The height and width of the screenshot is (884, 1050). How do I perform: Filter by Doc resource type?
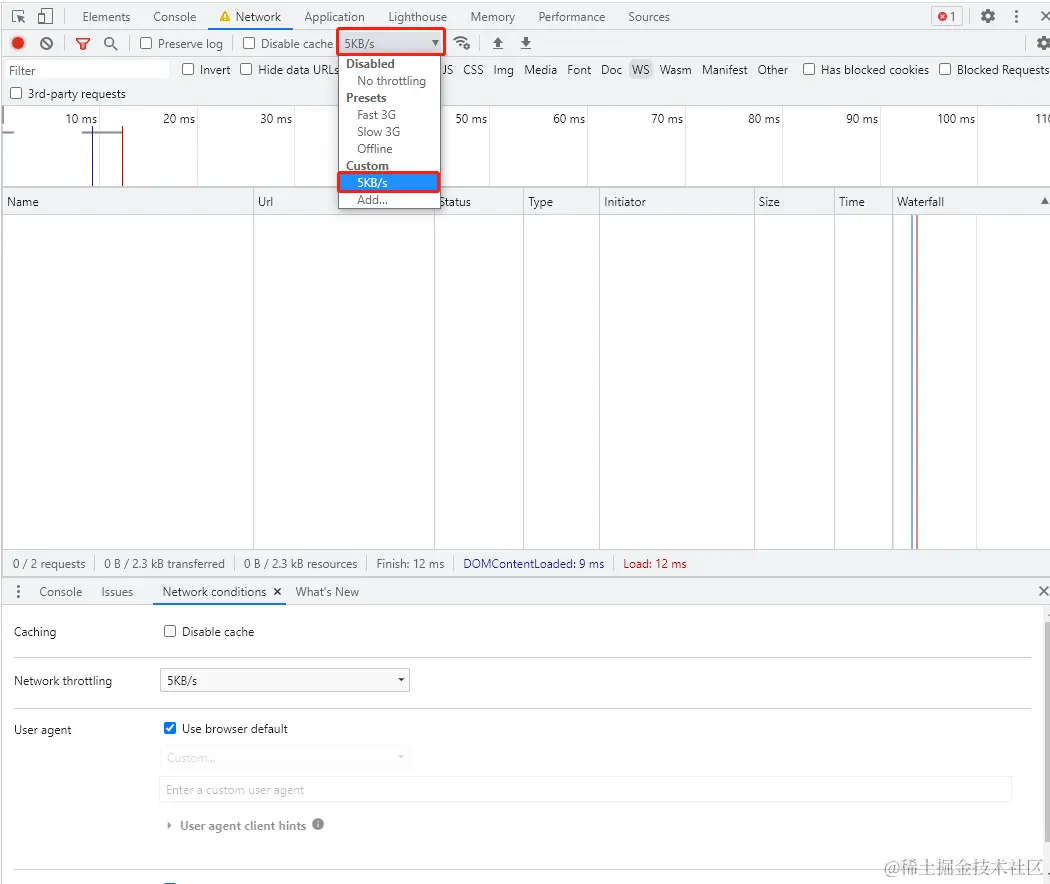(x=611, y=69)
